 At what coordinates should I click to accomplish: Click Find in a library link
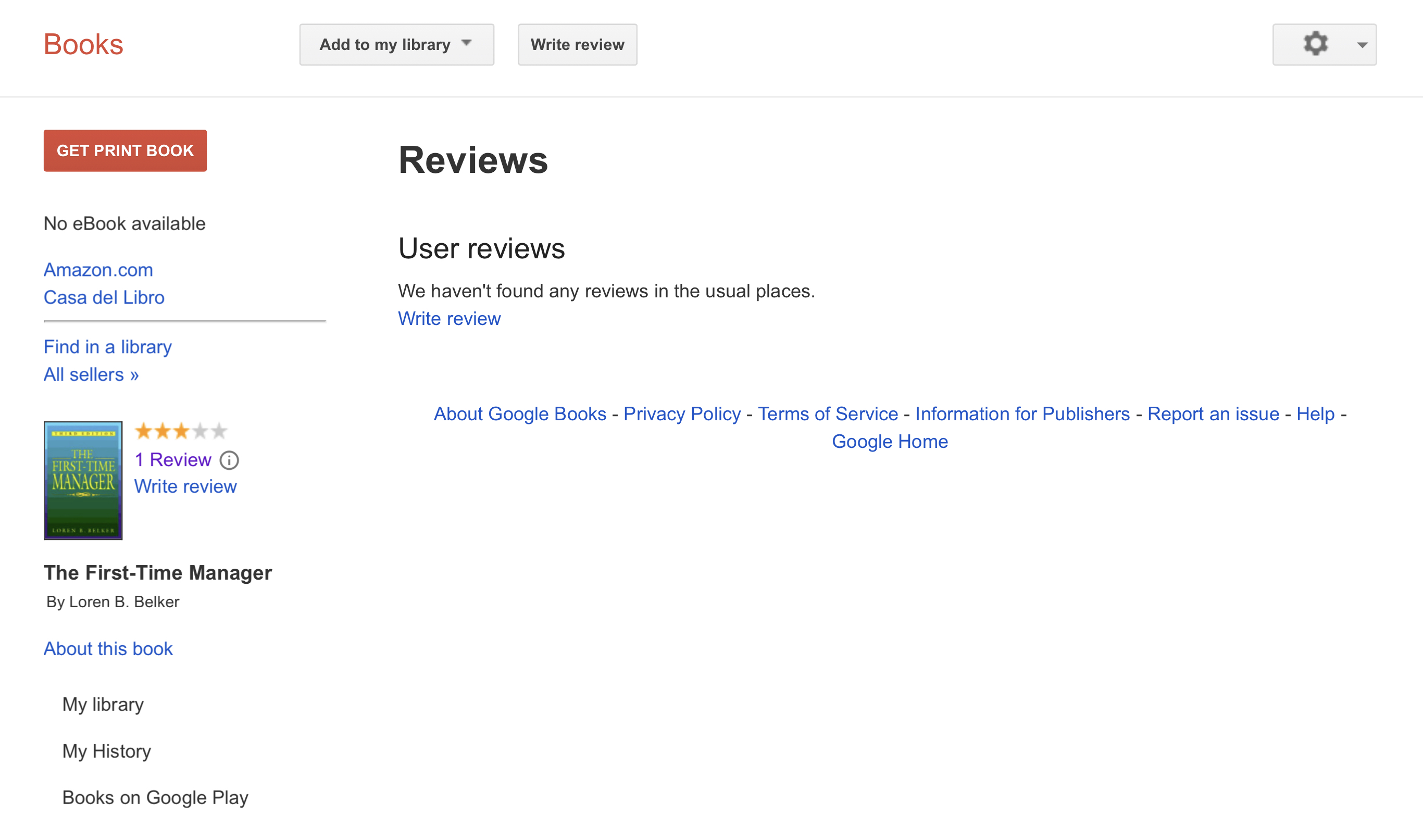tap(107, 347)
